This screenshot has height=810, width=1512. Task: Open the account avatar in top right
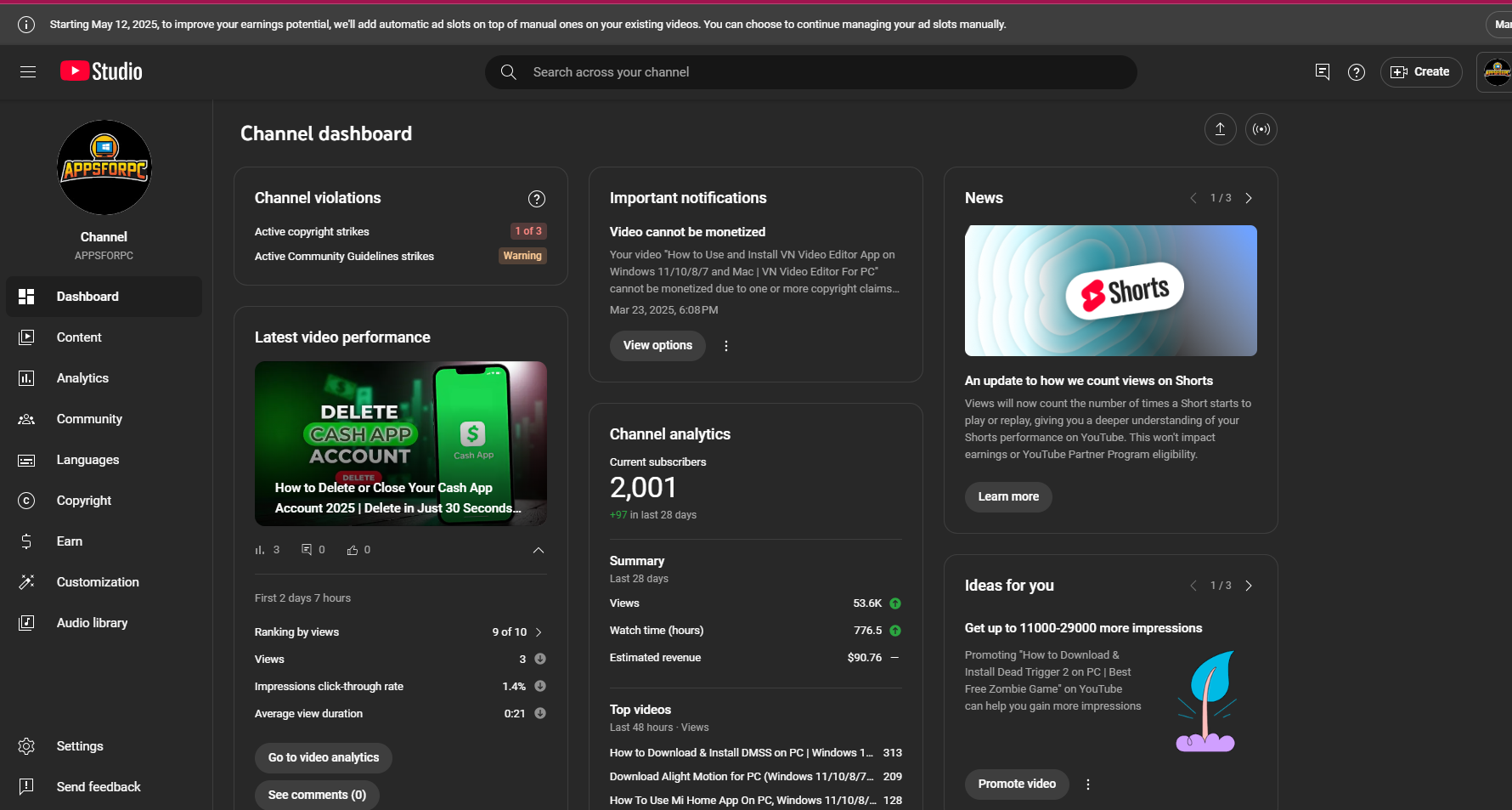click(1497, 72)
